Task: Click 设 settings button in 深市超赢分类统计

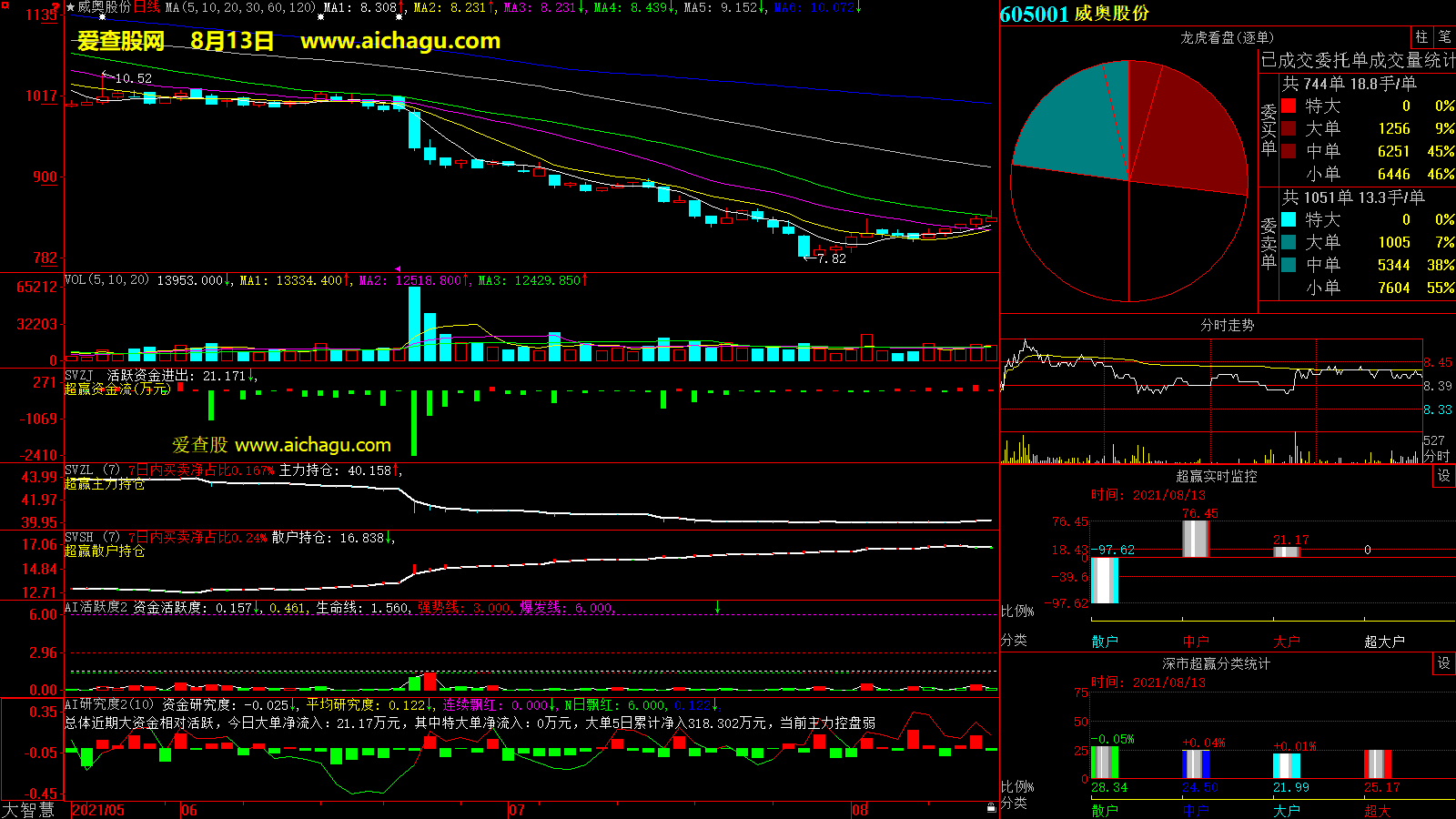Action: (x=1443, y=663)
